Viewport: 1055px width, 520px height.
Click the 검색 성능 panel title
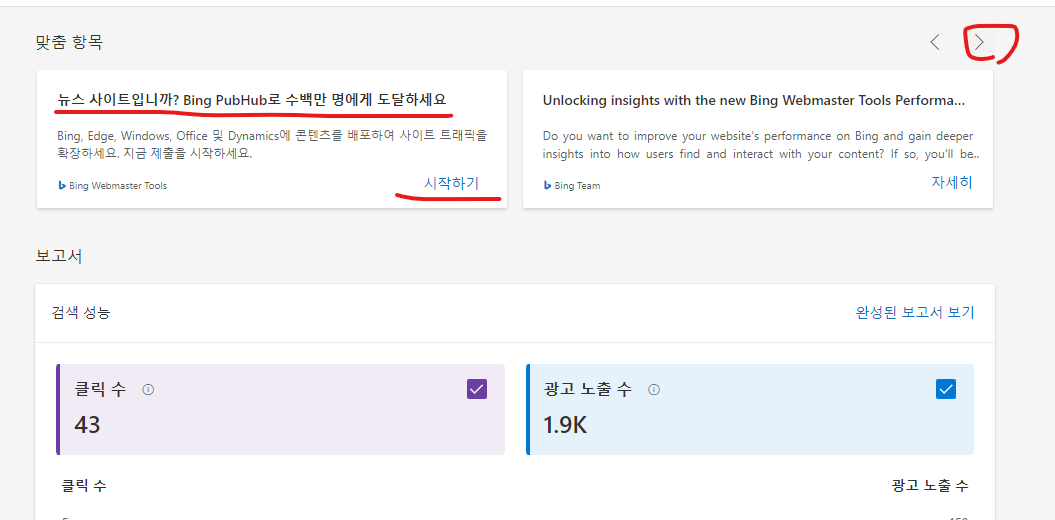[81, 312]
